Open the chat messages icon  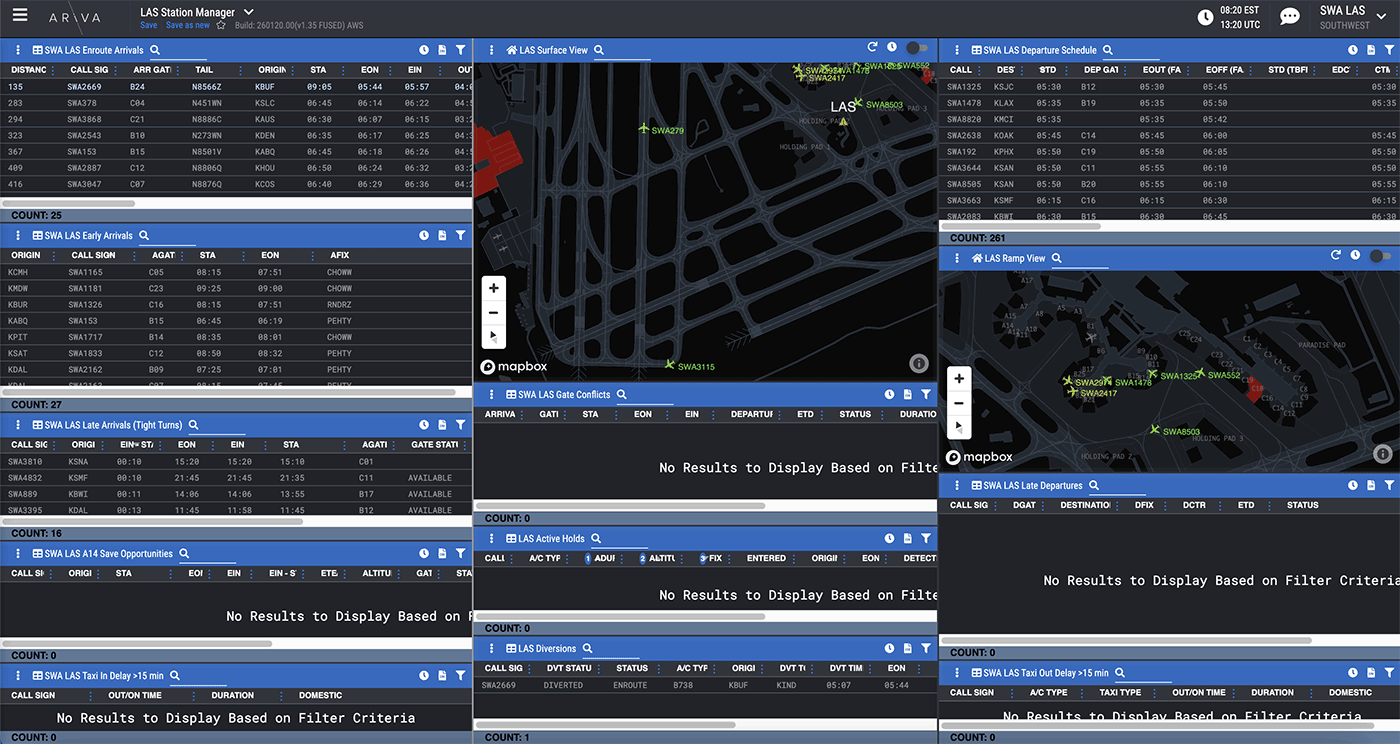(1290, 17)
